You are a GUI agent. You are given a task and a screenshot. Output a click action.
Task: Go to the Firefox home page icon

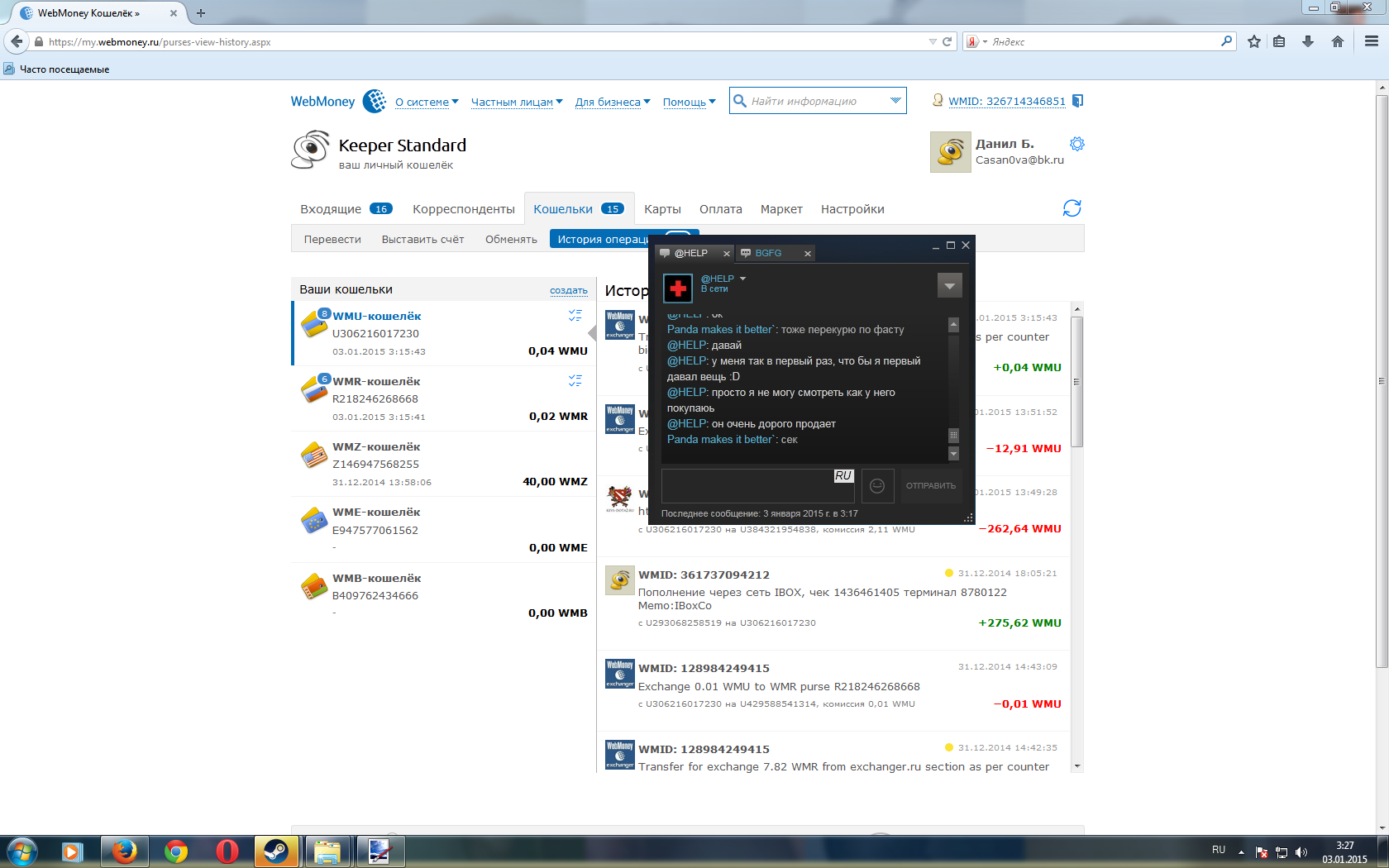tap(1338, 41)
